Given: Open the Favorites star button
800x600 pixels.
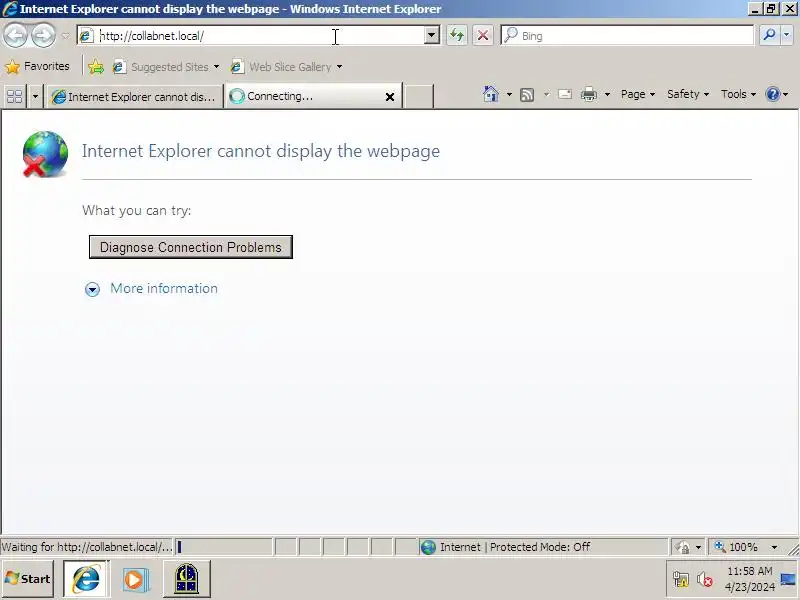Looking at the screenshot, I should tap(37, 66).
